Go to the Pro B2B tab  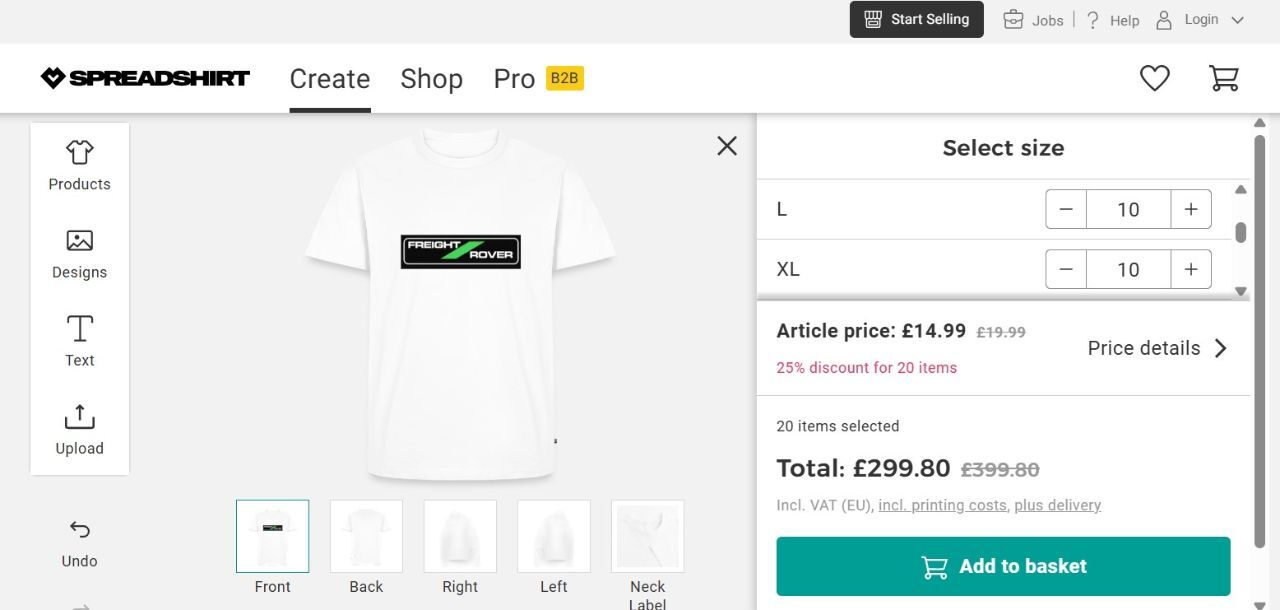coord(538,79)
